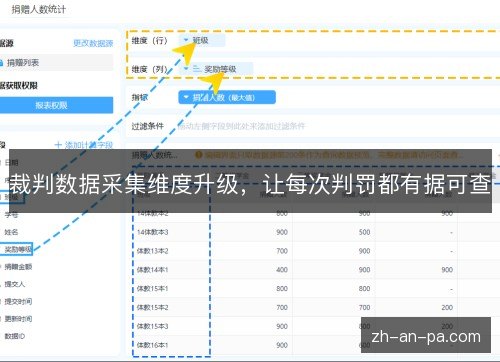This screenshot has height=362, width=500.
Task: Select the 学号 field in the field list
Action: click(11, 215)
